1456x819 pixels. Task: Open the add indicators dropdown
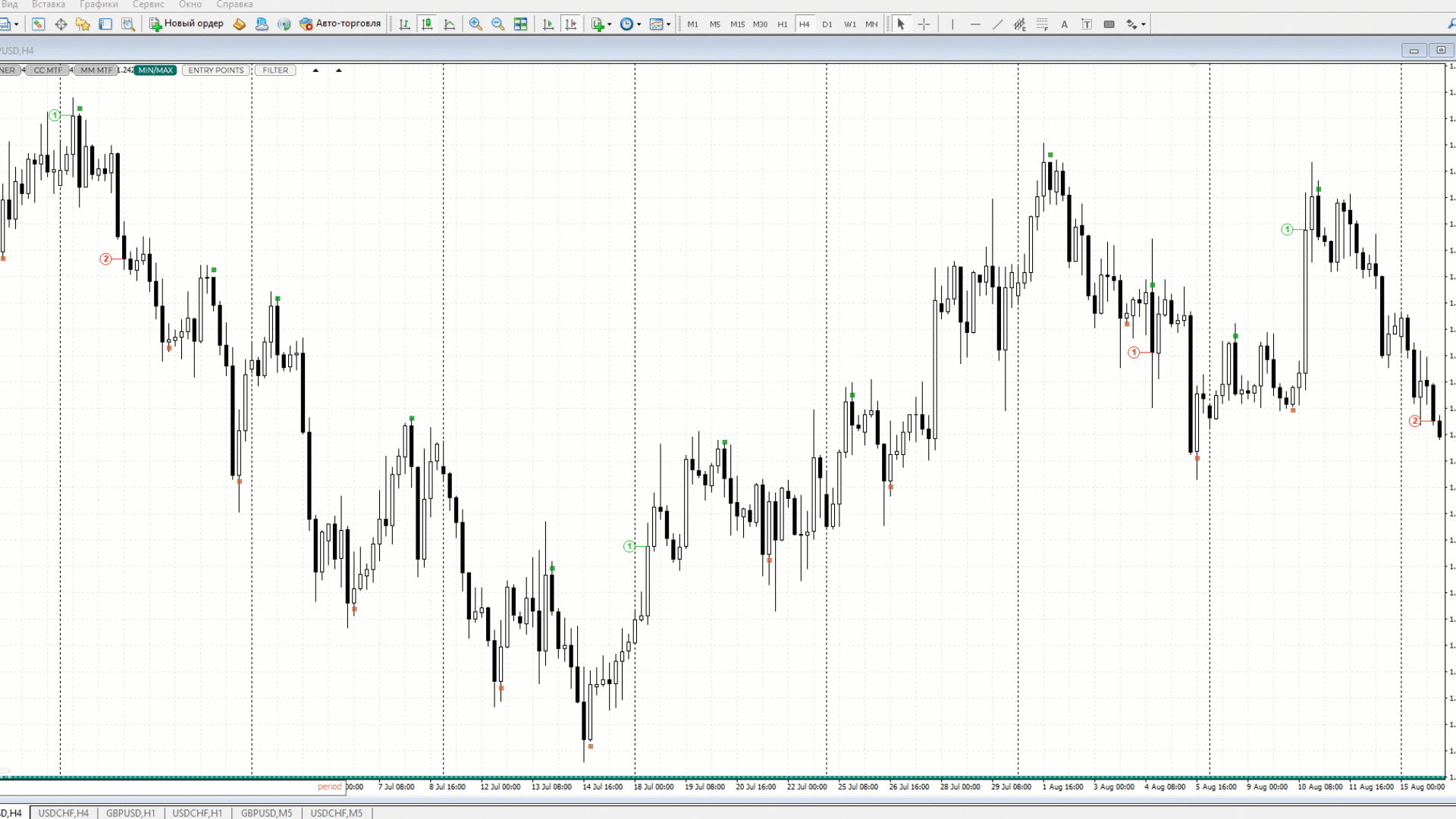pyautogui.click(x=601, y=24)
